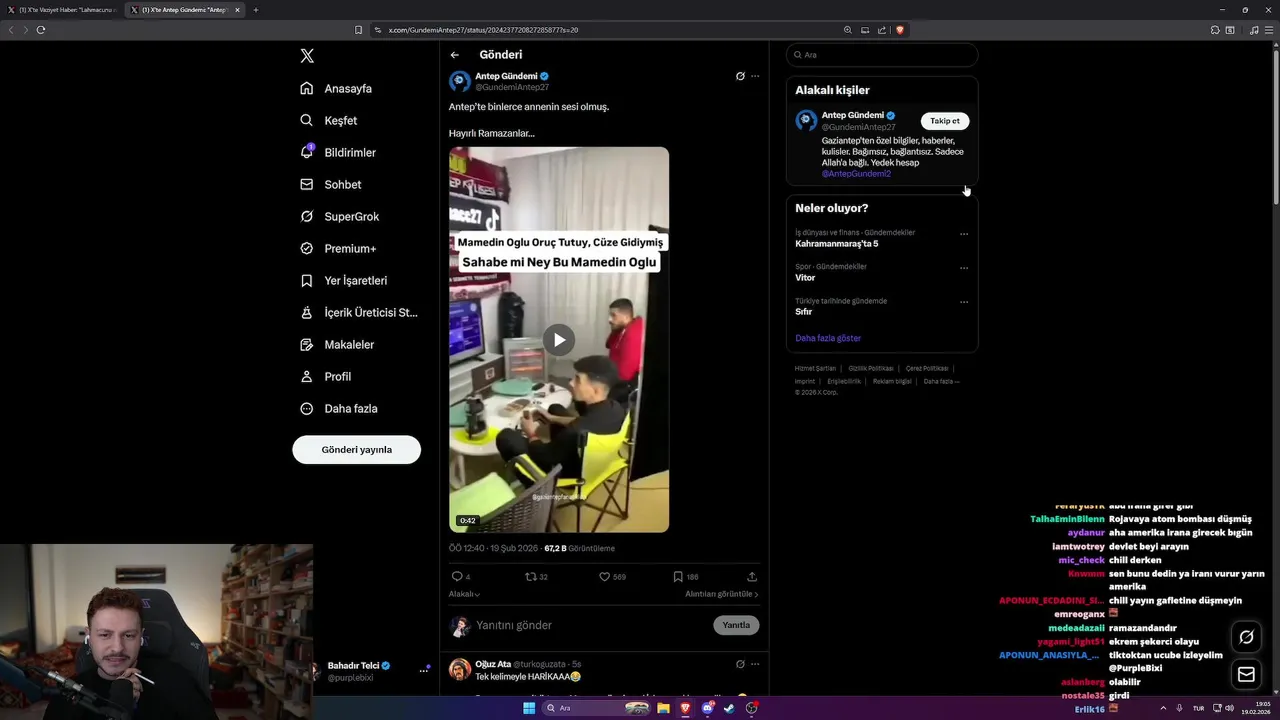Image resolution: width=1280 pixels, height=720 pixels.
Task: Open İçerik Üreticisi Stüdyosu
Action: tap(359, 312)
